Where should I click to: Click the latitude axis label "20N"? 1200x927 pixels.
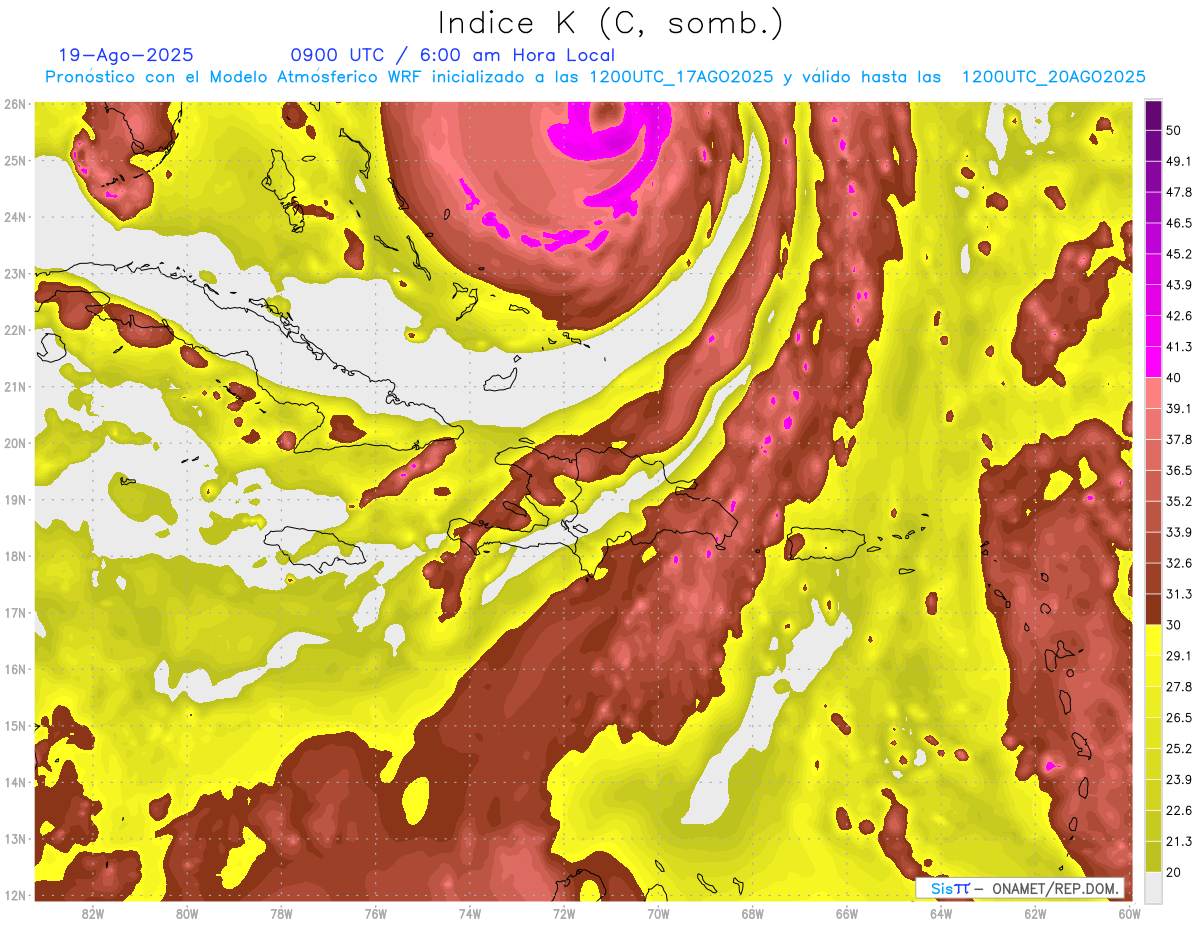point(15,443)
